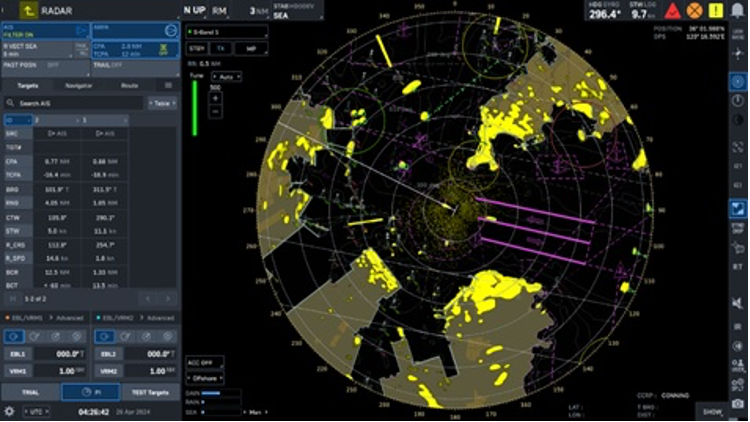This screenshot has height=422, width=750.
Task: Open the notifications bell icon
Action: (x=738, y=11)
